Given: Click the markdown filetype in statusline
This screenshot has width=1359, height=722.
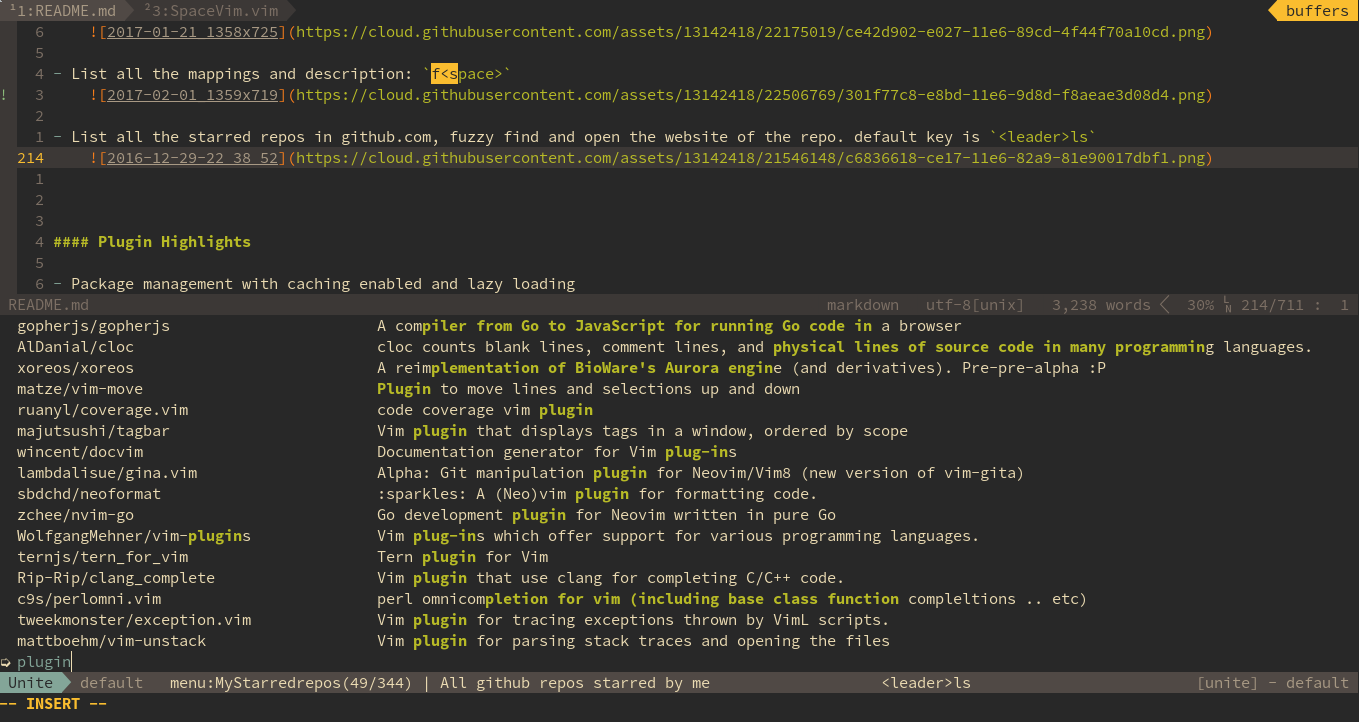Looking at the screenshot, I should point(862,305).
